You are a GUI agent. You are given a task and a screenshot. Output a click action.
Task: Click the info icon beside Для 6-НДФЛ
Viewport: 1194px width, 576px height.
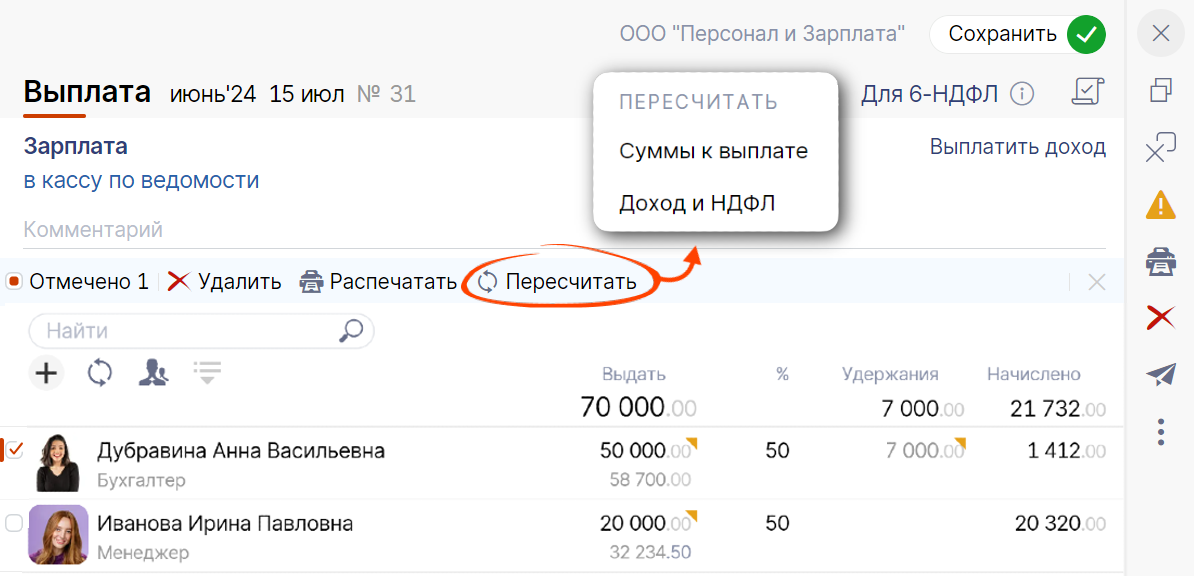[x=1021, y=94]
